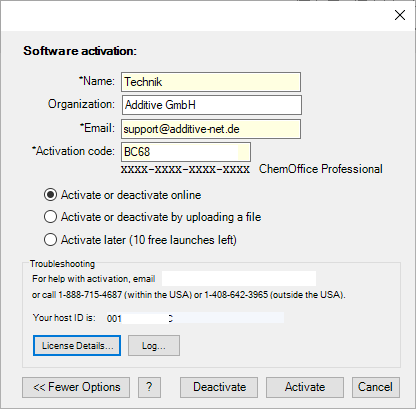Open the activation Log
This screenshot has width=416, height=409.
[x=154, y=346]
